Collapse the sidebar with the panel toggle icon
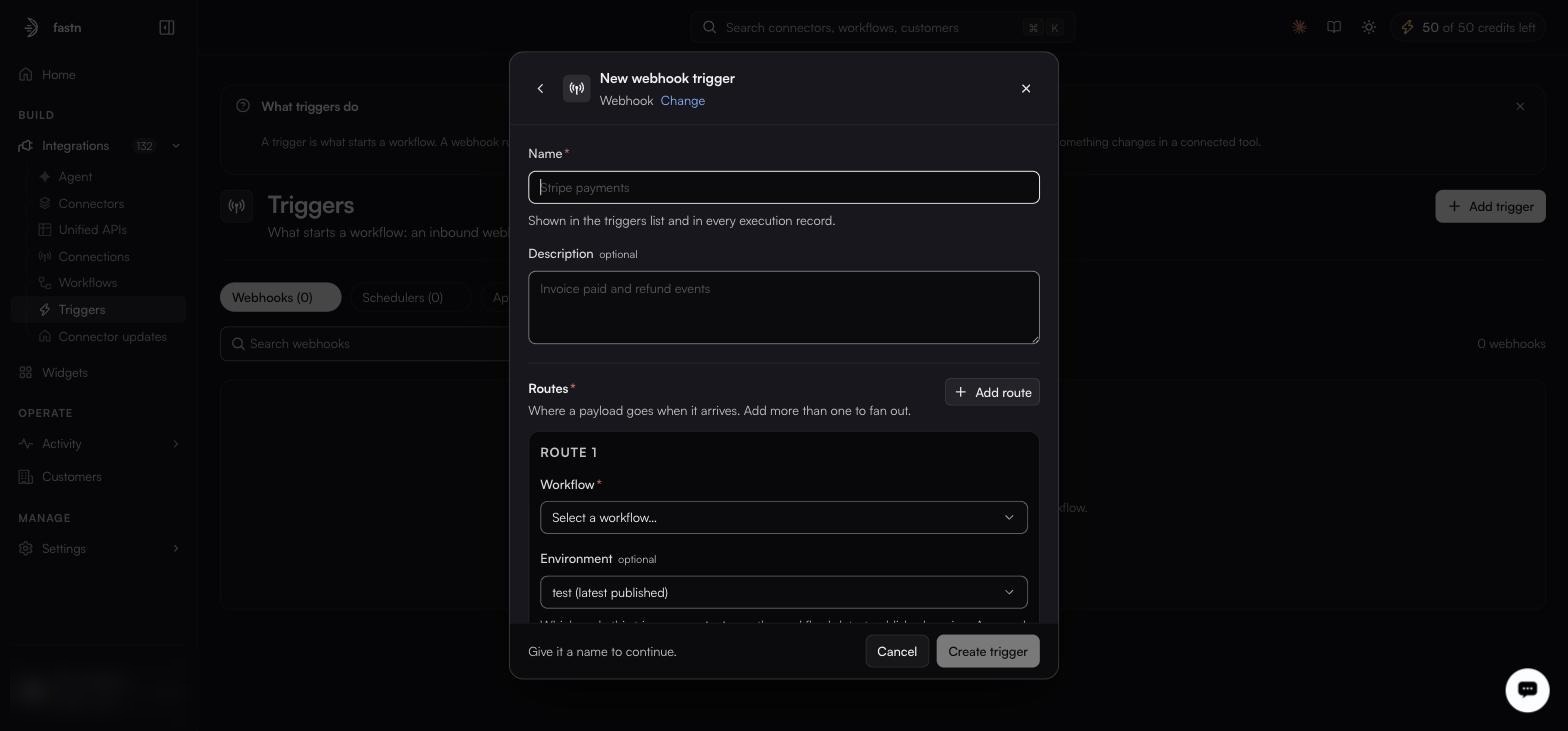The width and height of the screenshot is (1568, 731). point(167,28)
